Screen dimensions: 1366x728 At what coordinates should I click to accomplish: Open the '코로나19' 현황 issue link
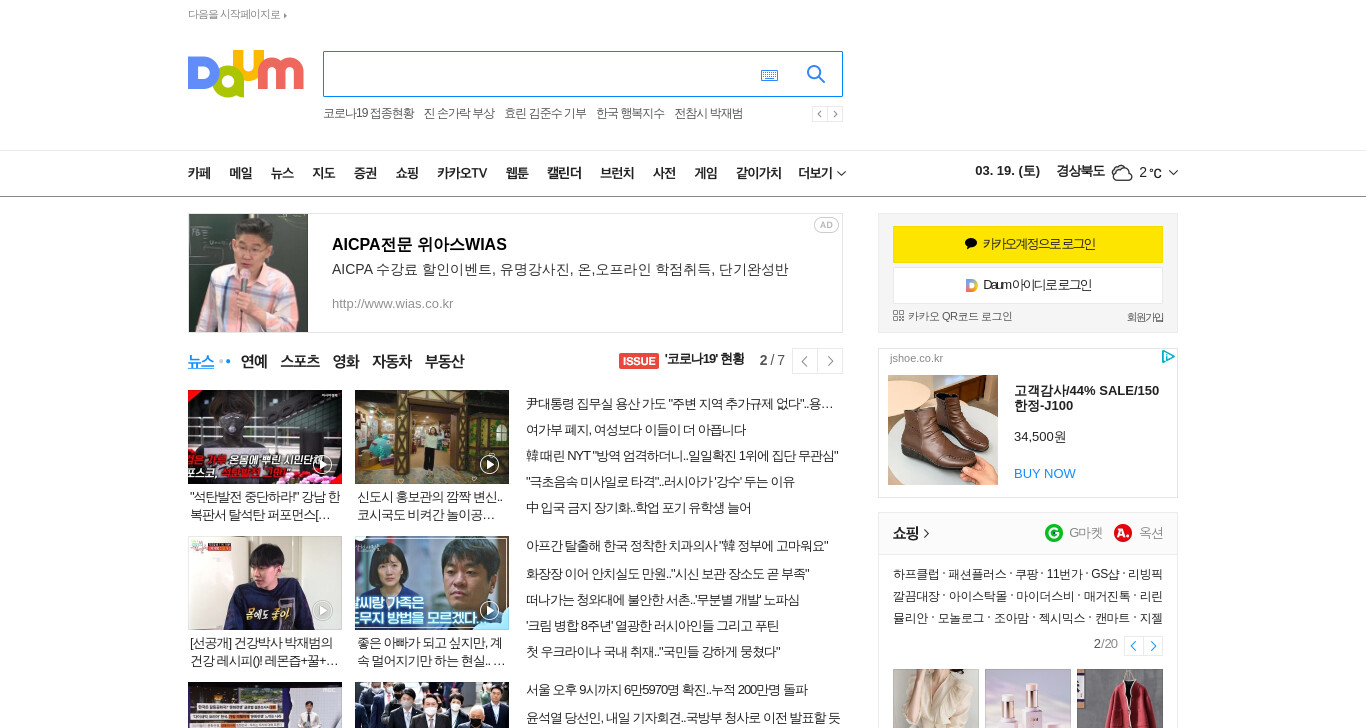[704, 359]
